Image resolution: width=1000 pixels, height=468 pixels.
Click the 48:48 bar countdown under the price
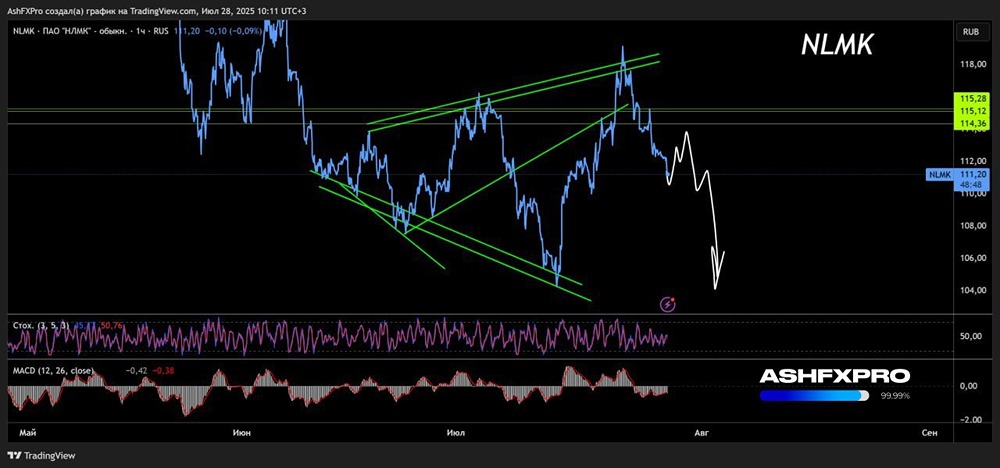pos(973,184)
